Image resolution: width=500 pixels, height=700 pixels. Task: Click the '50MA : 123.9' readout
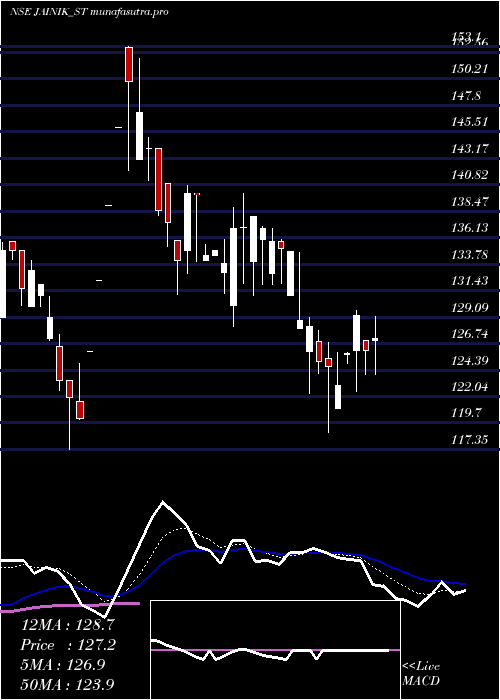point(68,684)
